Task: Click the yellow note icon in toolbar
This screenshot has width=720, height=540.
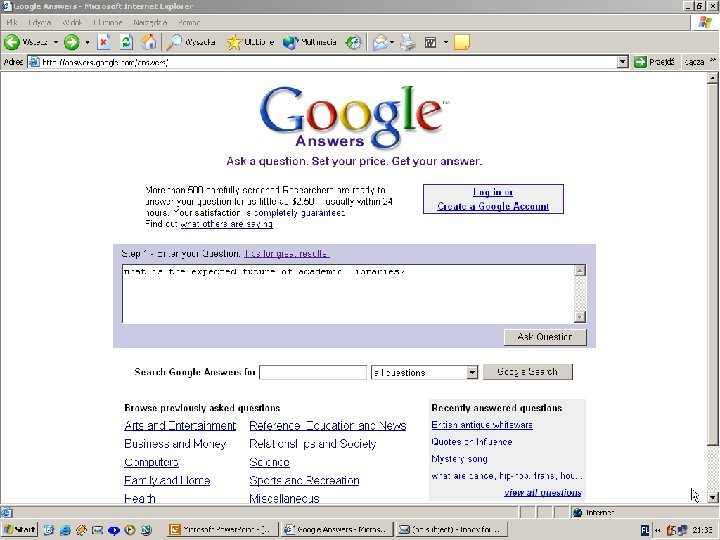Action: coord(461,42)
